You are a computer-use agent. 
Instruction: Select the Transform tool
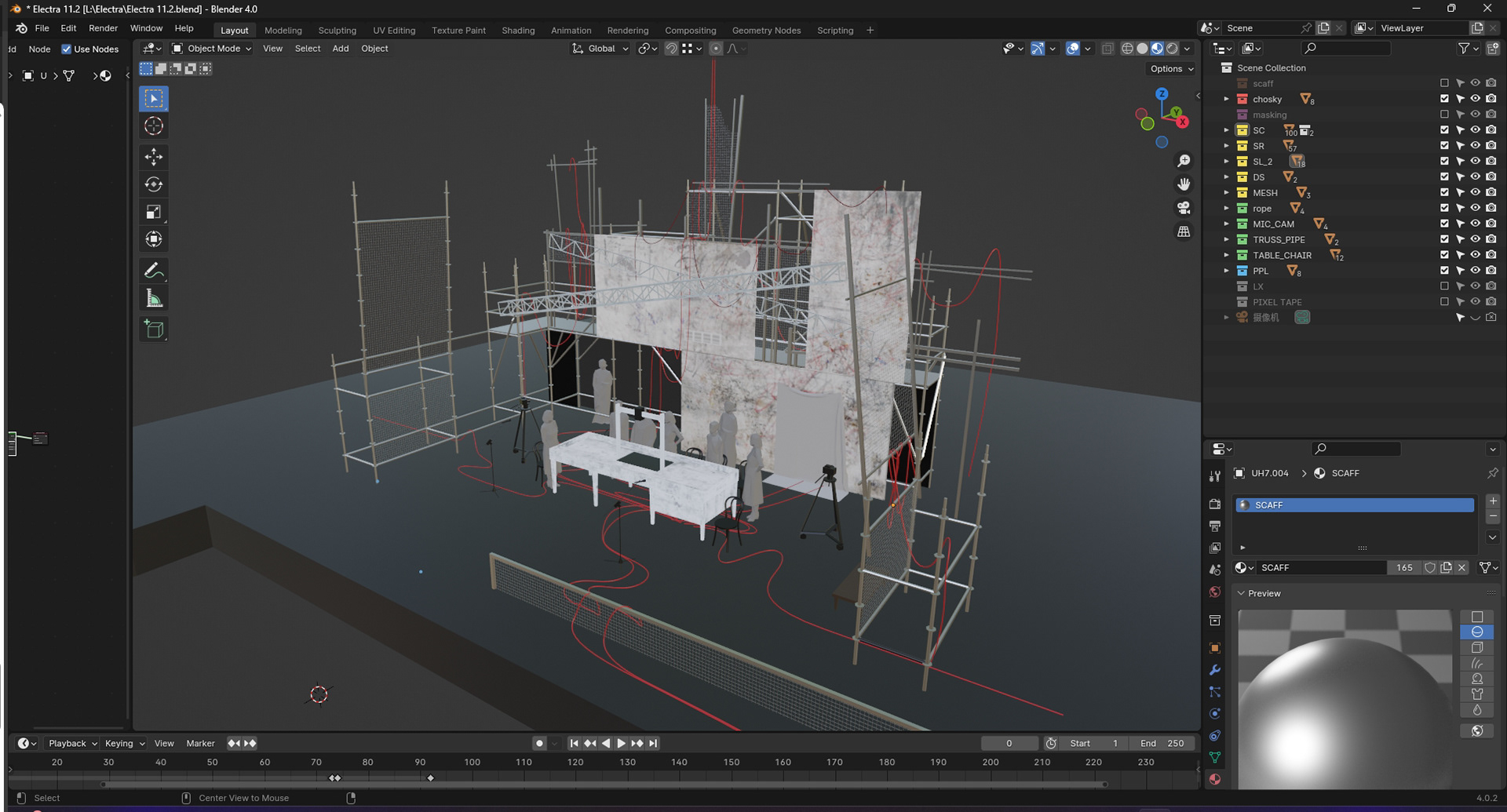pyautogui.click(x=154, y=239)
